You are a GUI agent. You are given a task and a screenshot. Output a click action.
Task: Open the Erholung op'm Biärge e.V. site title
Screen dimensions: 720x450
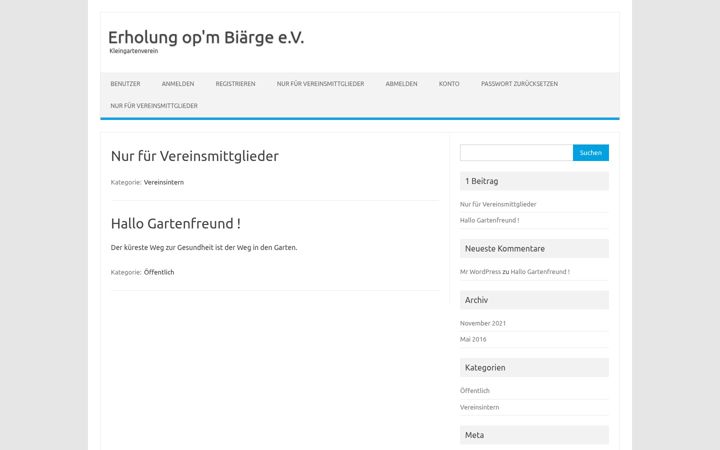tap(206, 37)
